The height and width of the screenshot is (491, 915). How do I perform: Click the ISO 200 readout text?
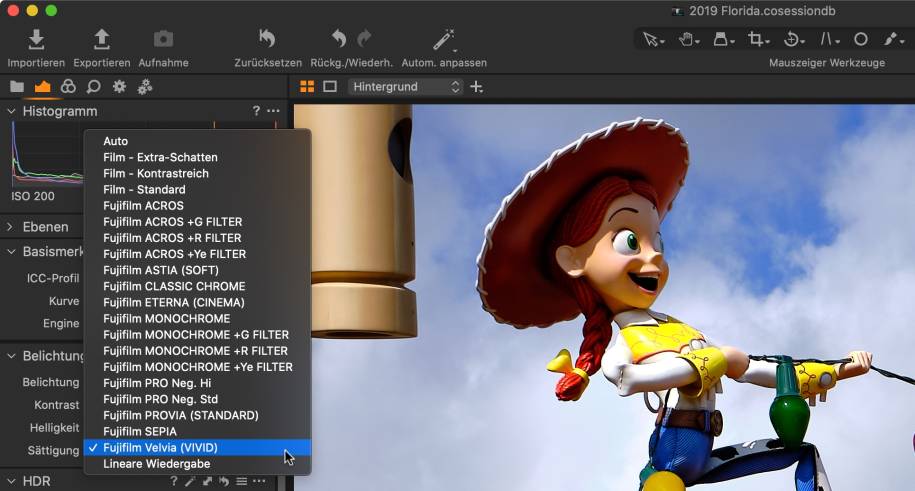pos(33,196)
